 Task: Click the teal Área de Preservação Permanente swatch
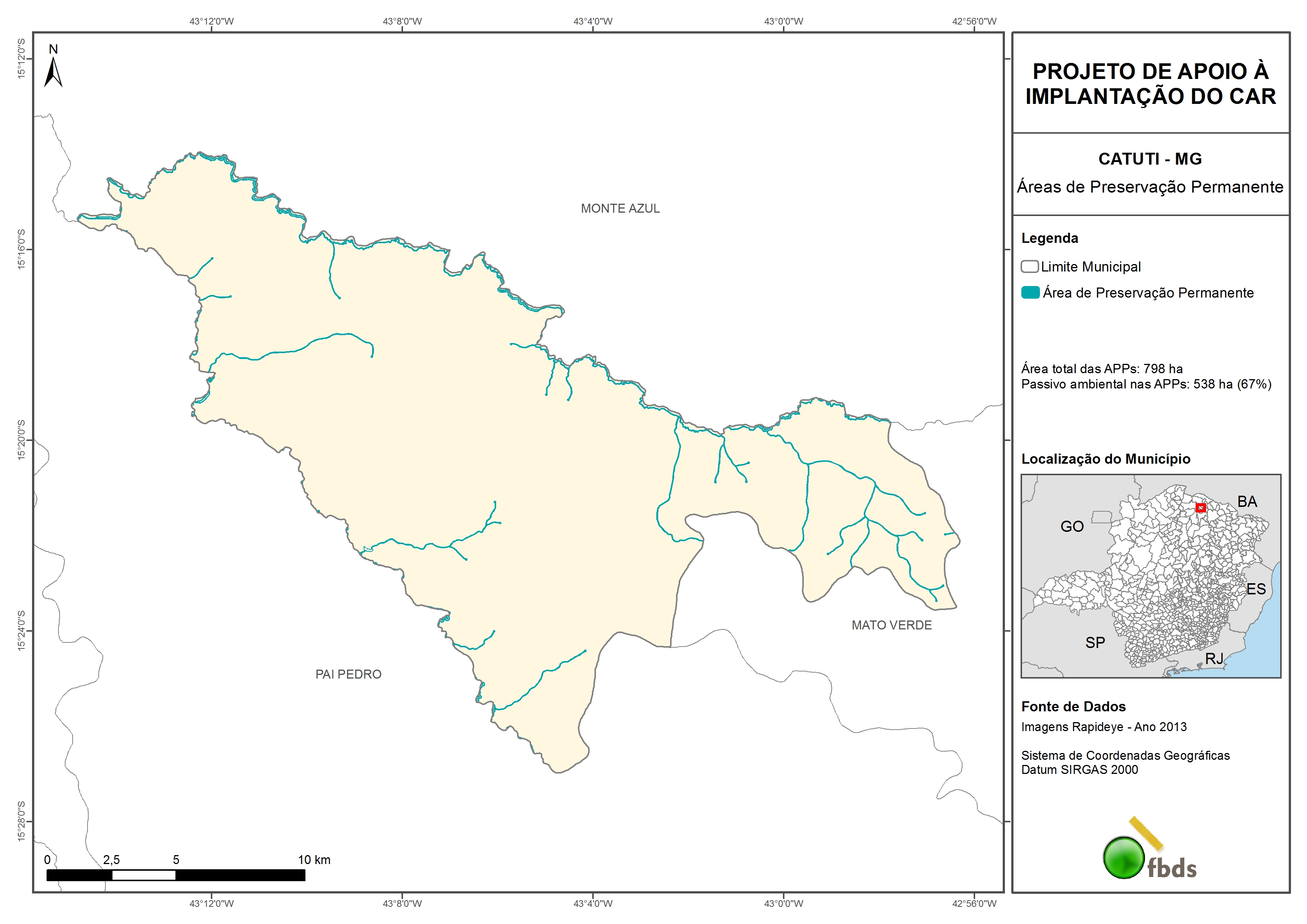coord(1030,293)
